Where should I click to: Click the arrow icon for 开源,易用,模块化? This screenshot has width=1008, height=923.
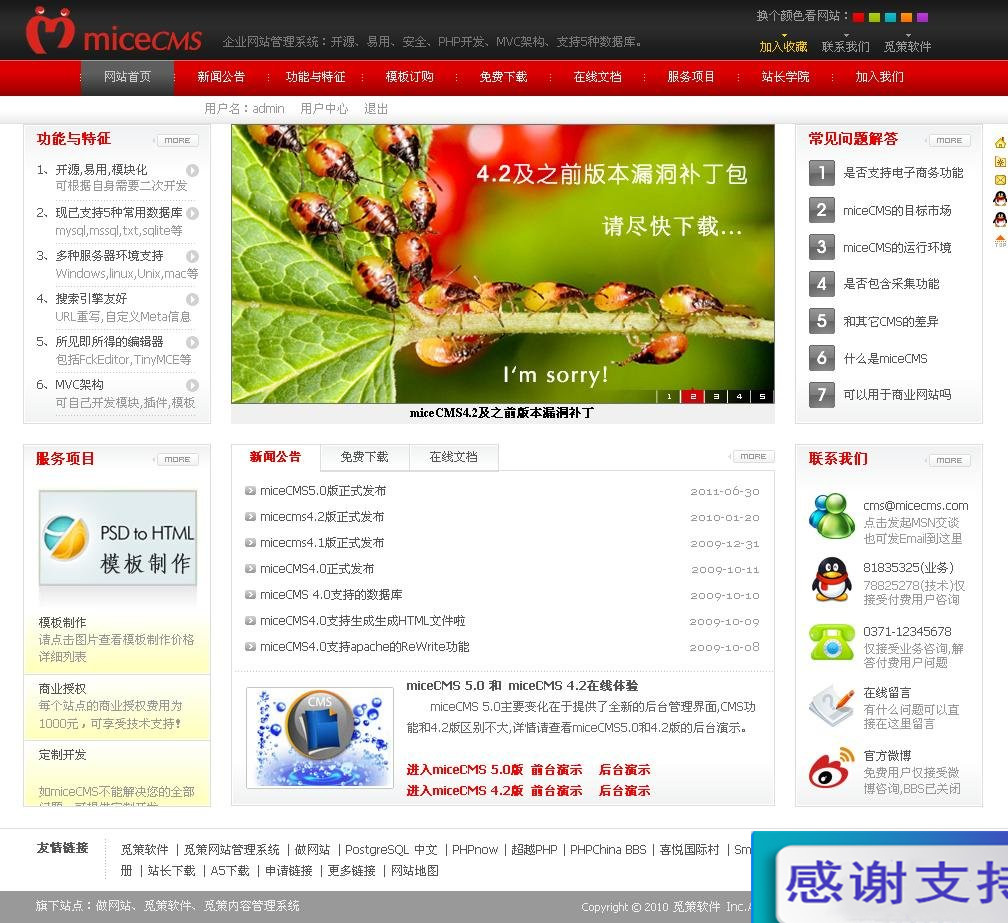coord(192,170)
